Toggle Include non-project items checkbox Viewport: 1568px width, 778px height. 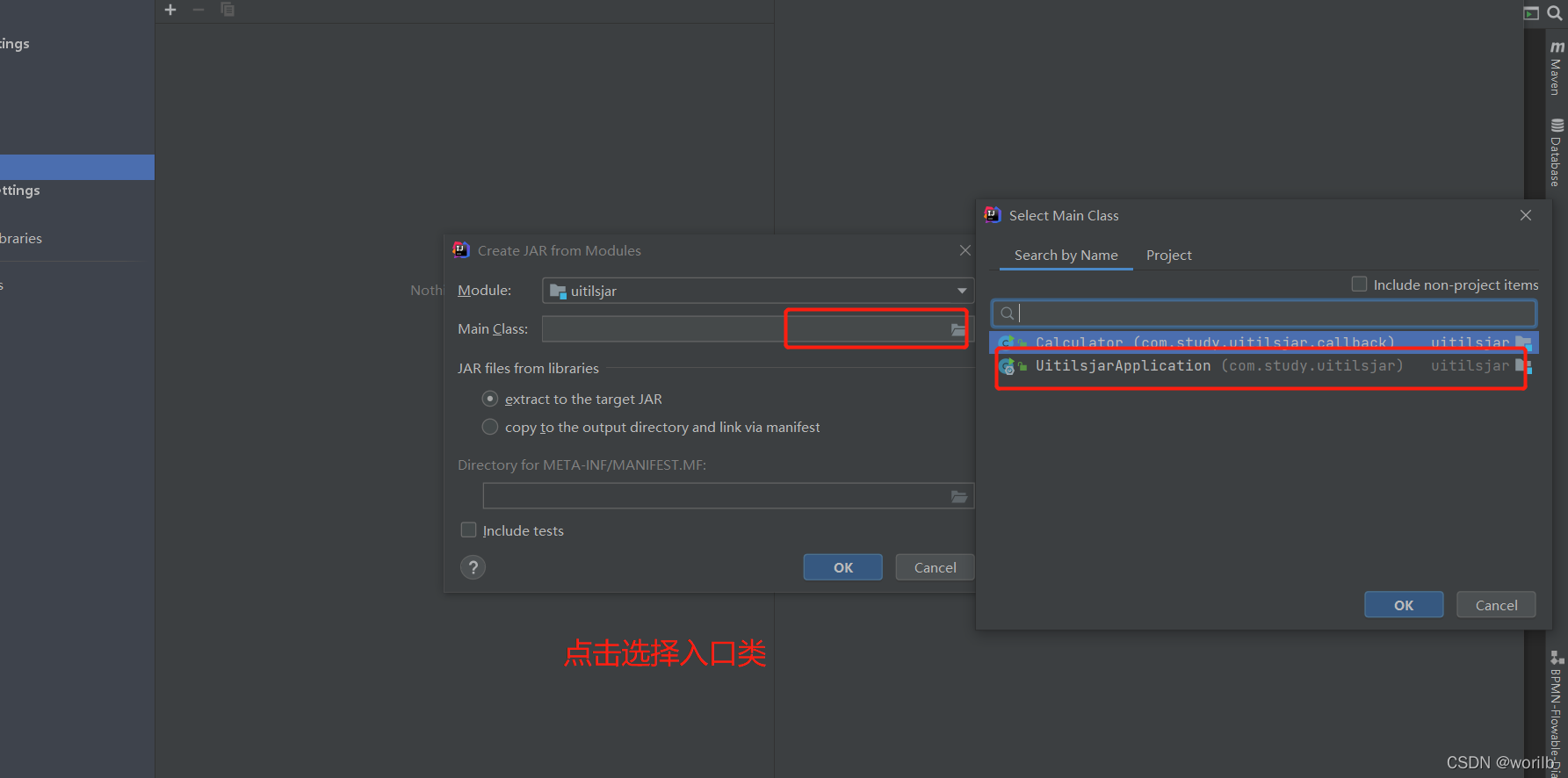(x=1359, y=284)
